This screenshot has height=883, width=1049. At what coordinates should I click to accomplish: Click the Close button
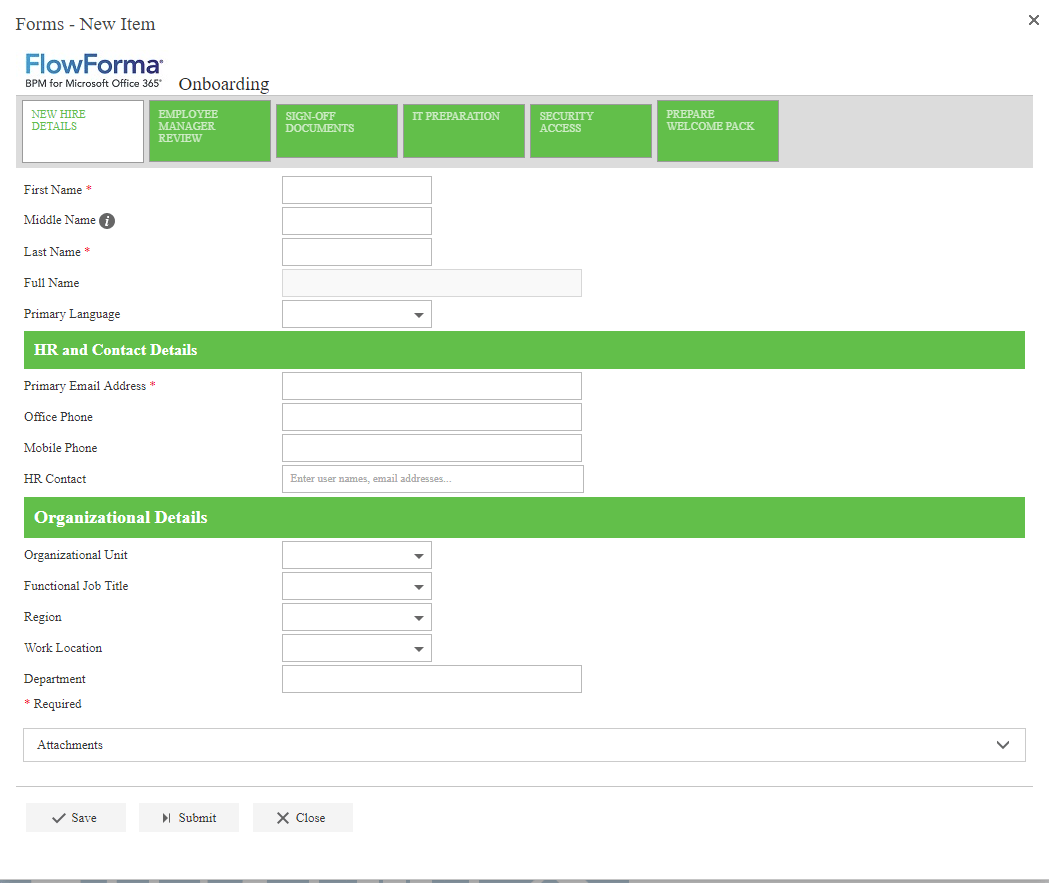click(x=302, y=817)
